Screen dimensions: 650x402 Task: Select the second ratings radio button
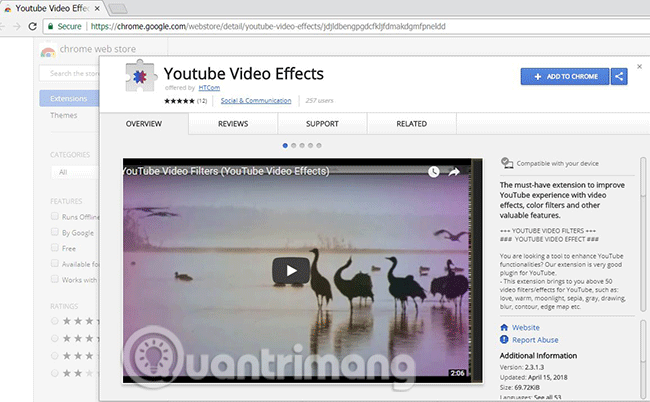click(x=55, y=338)
